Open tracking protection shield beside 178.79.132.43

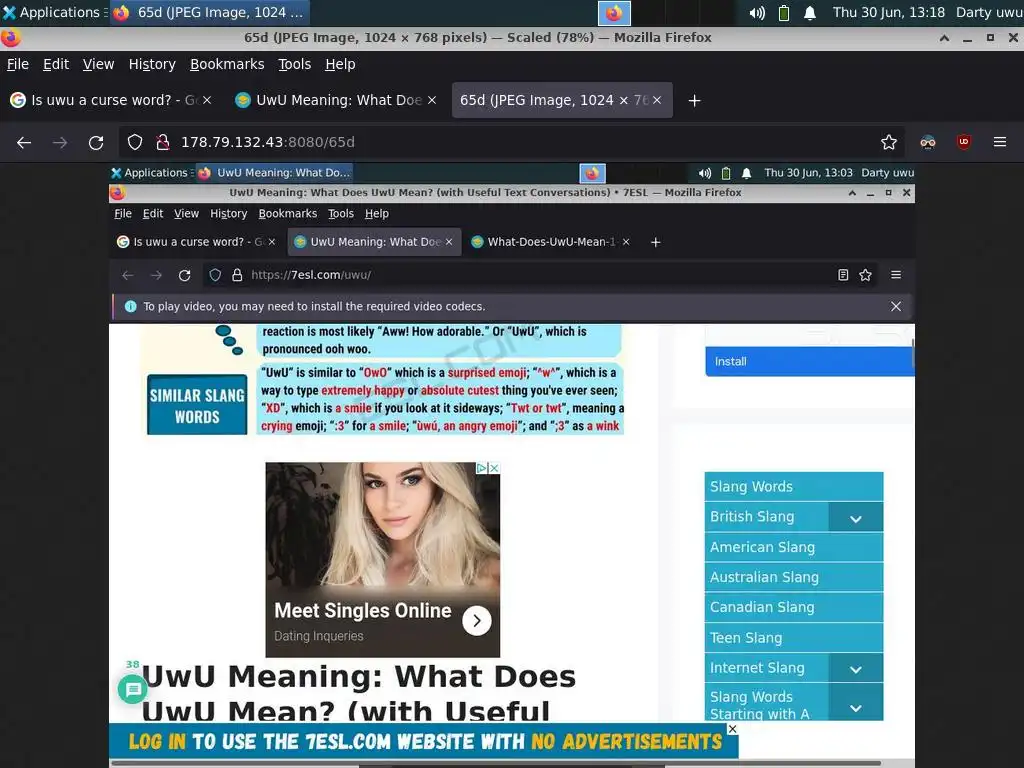point(135,142)
